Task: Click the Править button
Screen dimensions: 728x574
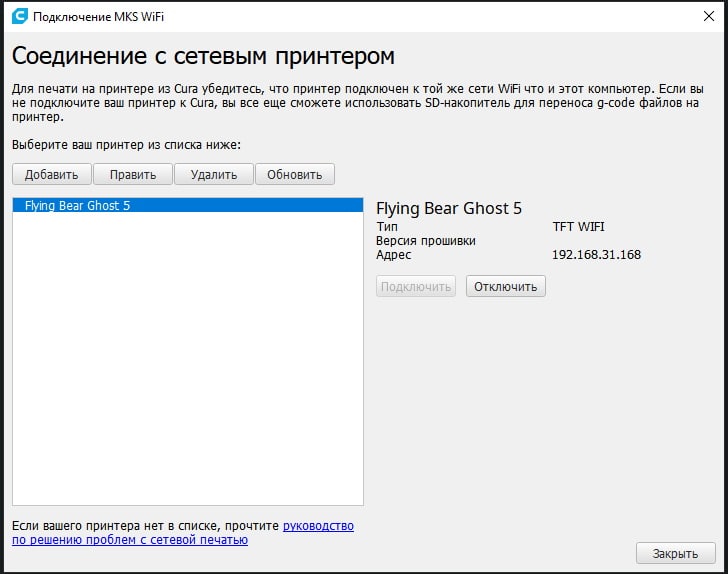Action: (x=133, y=174)
